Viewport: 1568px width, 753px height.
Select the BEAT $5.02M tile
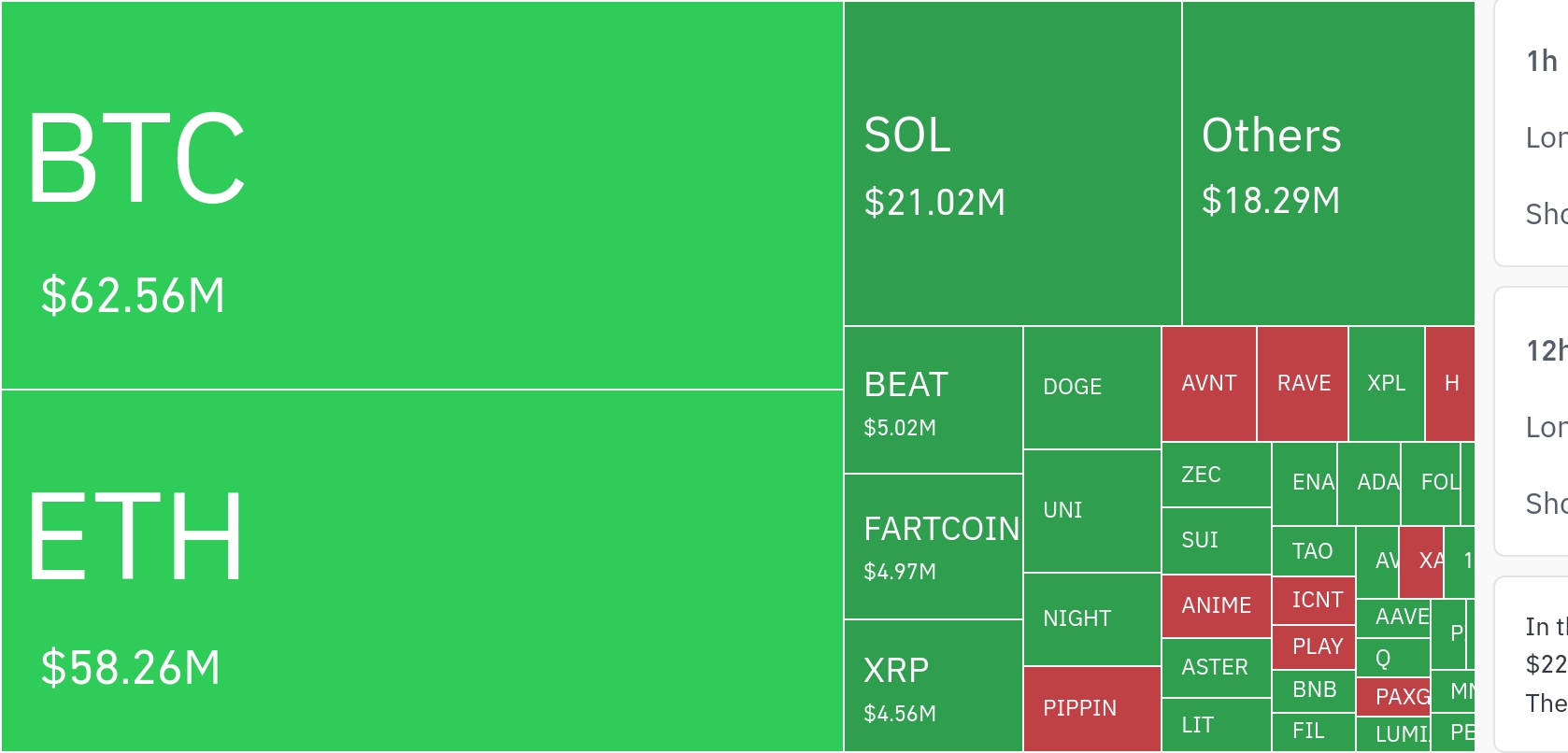(934, 400)
